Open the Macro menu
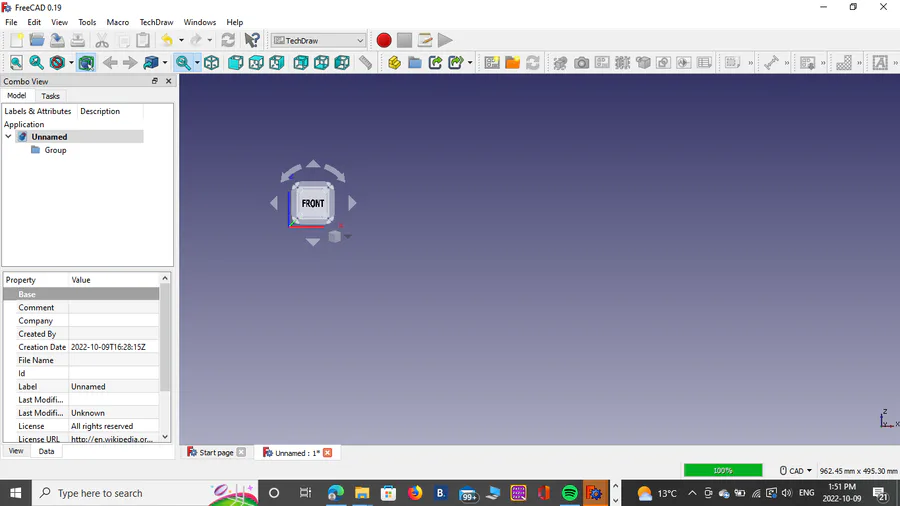The height and width of the screenshot is (506, 900). pos(118,22)
